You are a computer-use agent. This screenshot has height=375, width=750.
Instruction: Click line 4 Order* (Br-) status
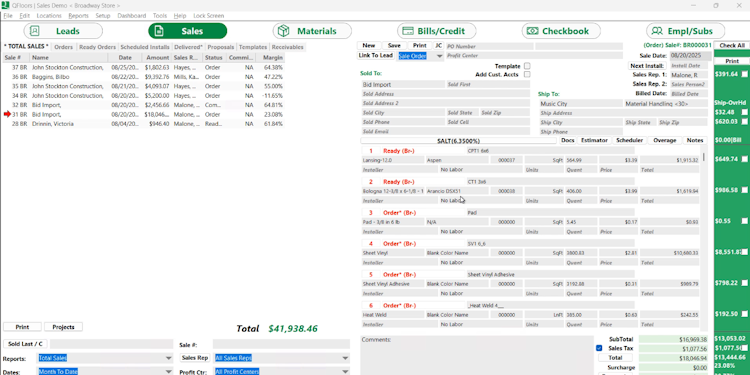click(399, 244)
